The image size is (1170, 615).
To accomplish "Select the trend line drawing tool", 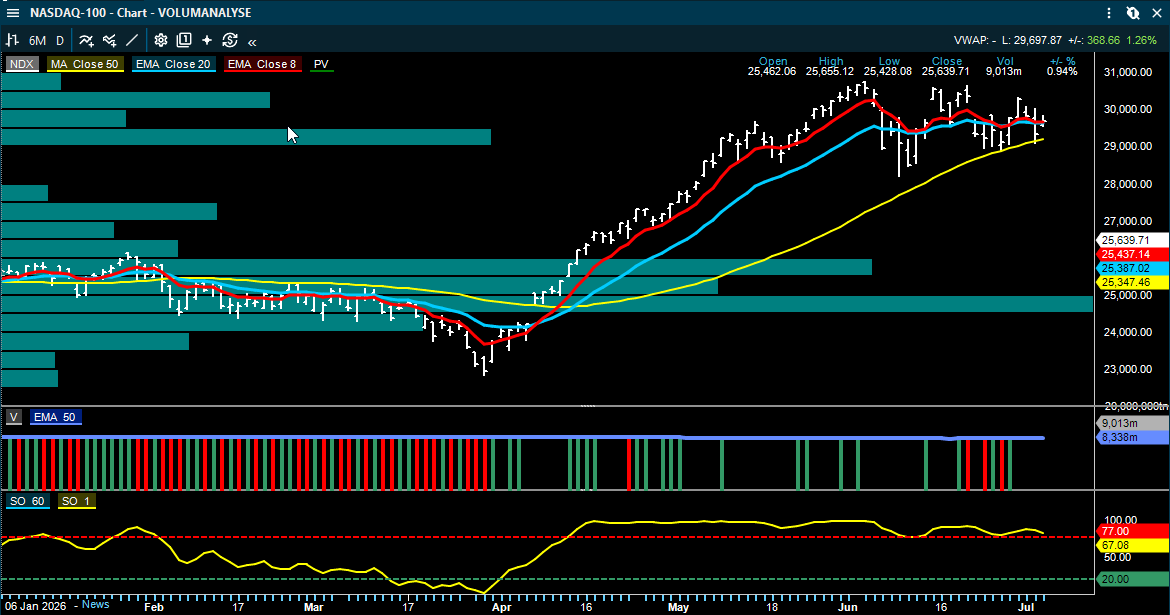I will coord(132,40).
